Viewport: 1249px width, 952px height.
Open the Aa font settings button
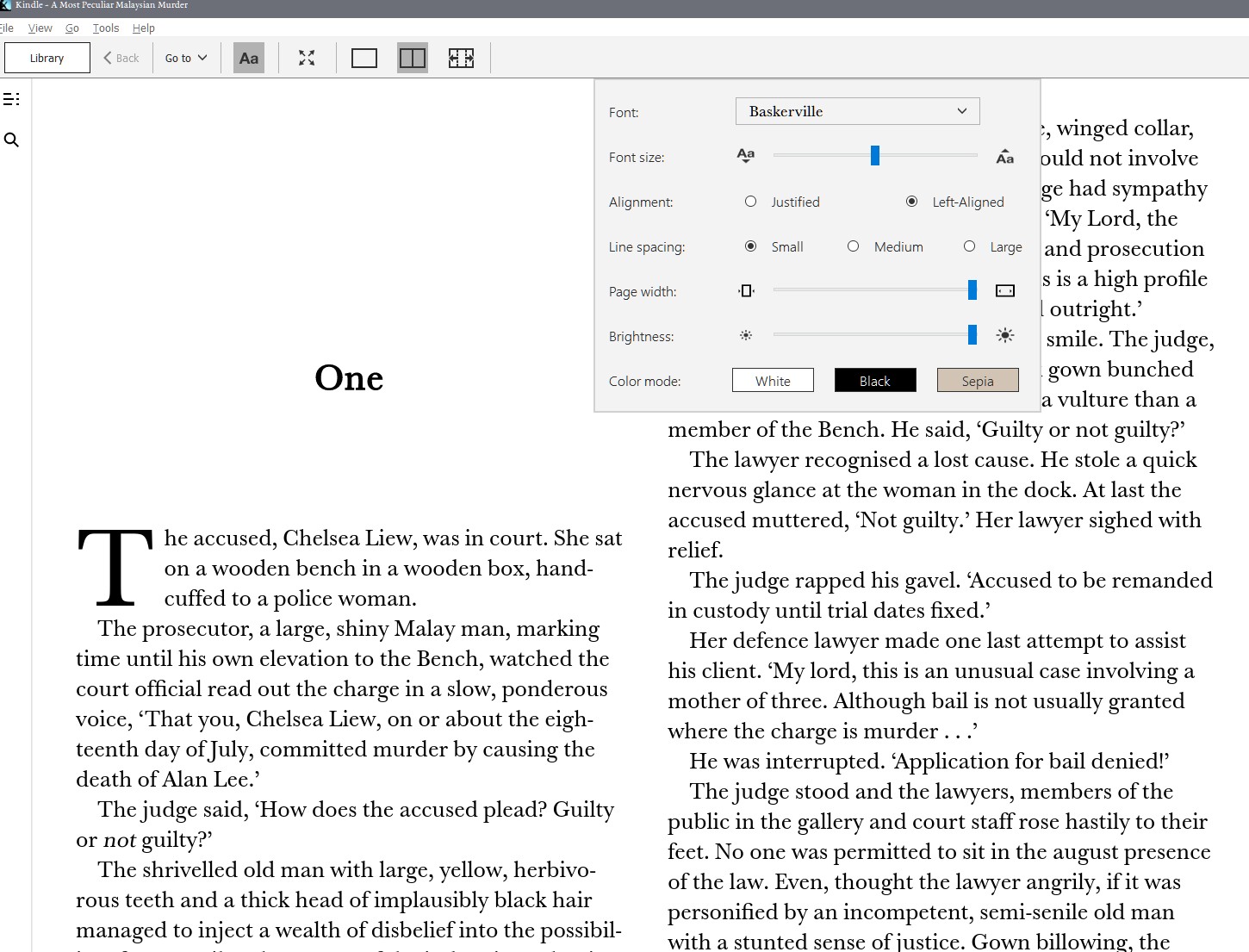tap(249, 58)
